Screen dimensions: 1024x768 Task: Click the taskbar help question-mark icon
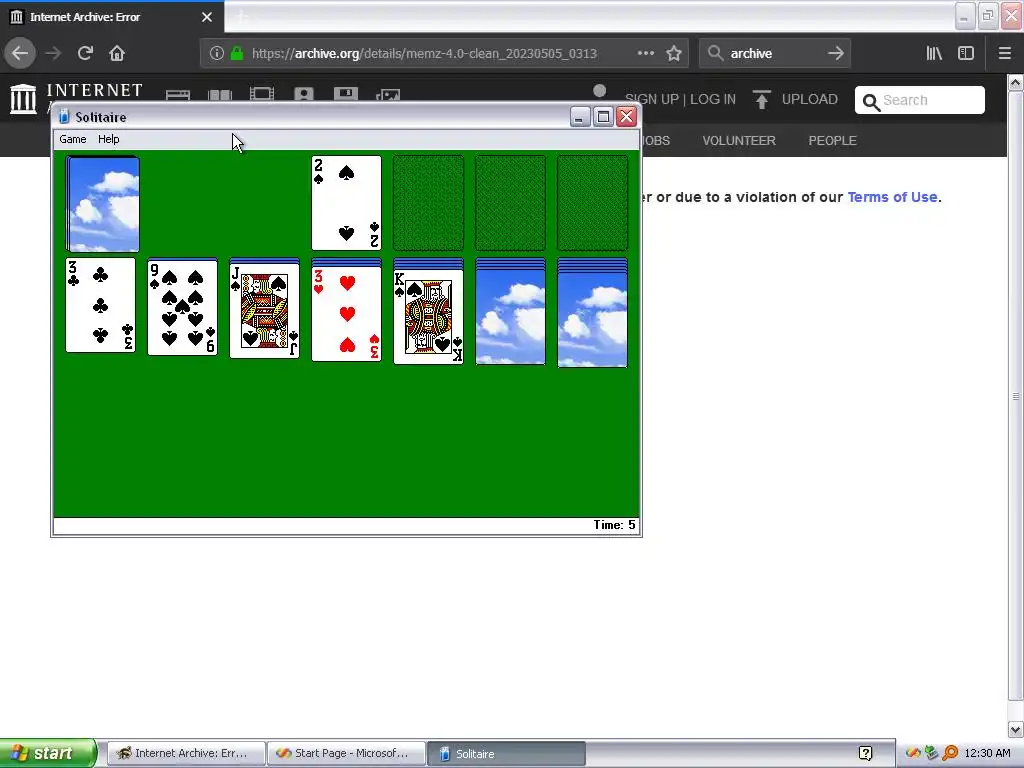coord(866,754)
